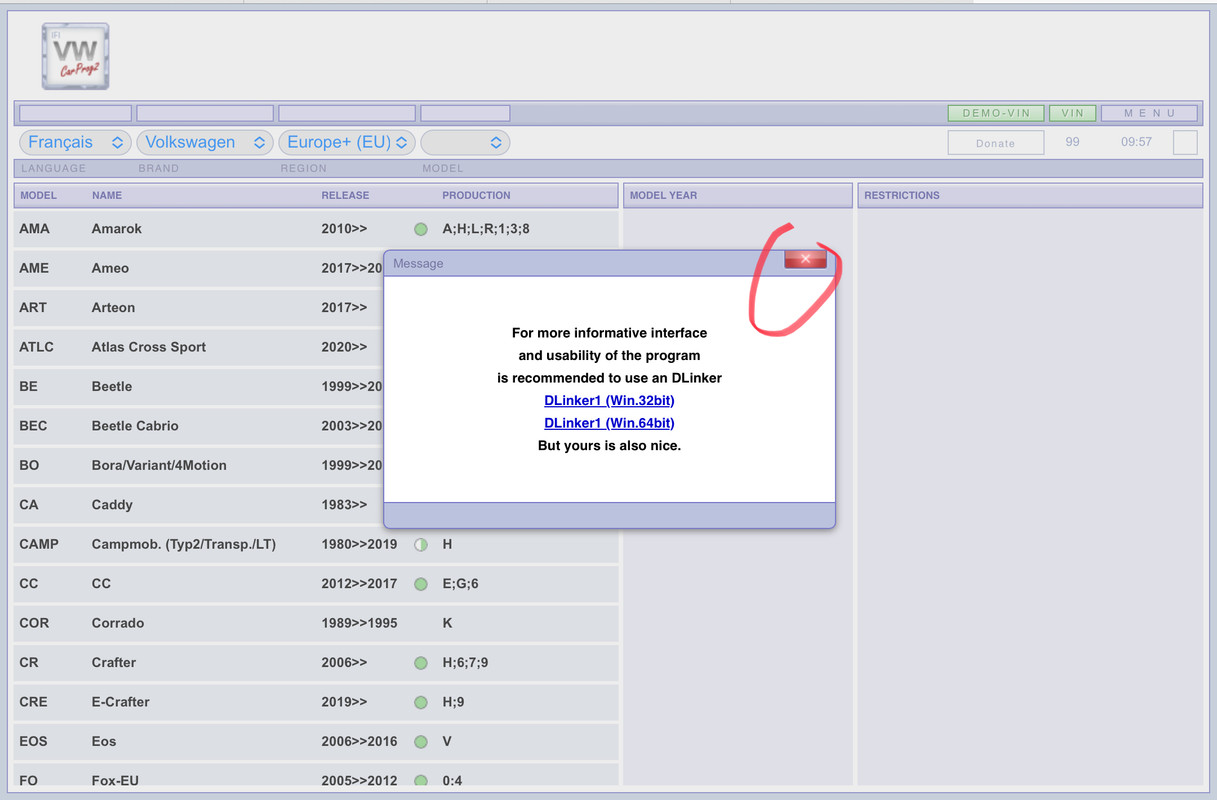1217x800 pixels.
Task: Click the Donate button
Action: coord(996,143)
